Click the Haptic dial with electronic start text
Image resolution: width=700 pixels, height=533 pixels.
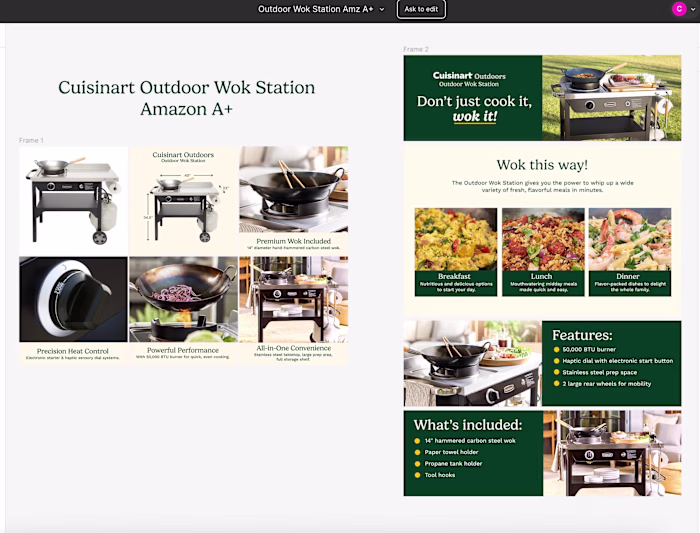617,361
